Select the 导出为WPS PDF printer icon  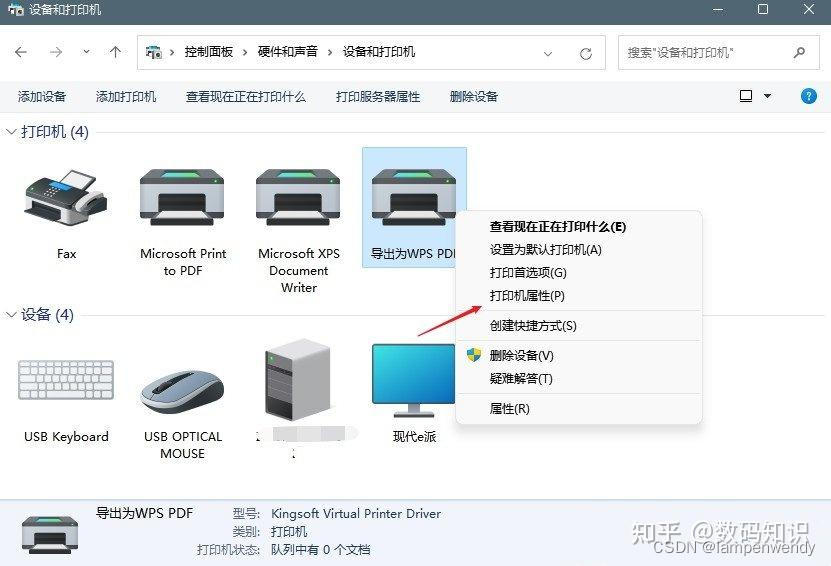click(413, 196)
